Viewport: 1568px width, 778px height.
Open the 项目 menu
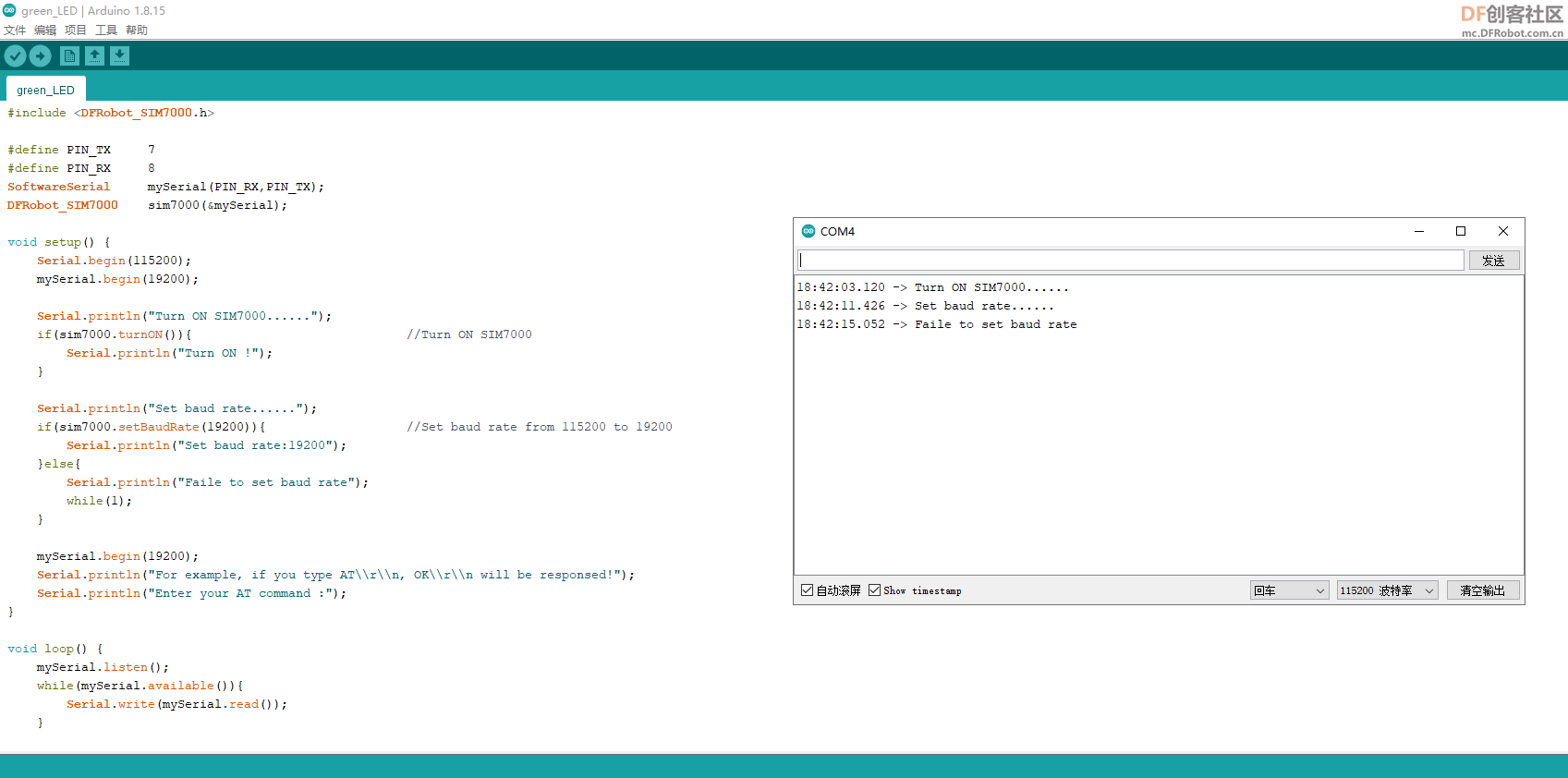coord(76,30)
